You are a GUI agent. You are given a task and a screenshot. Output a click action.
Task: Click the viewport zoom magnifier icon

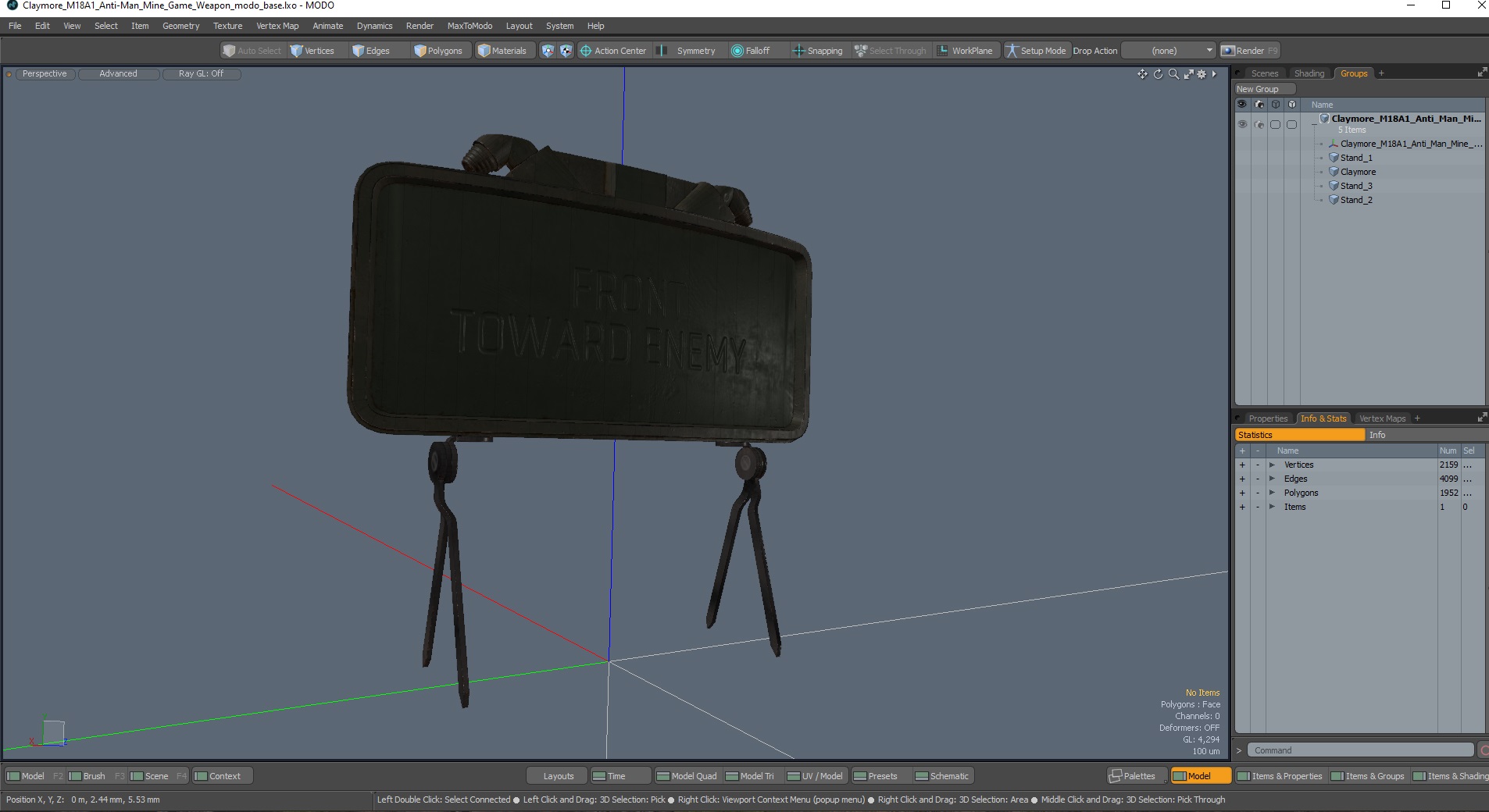[1173, 74]
